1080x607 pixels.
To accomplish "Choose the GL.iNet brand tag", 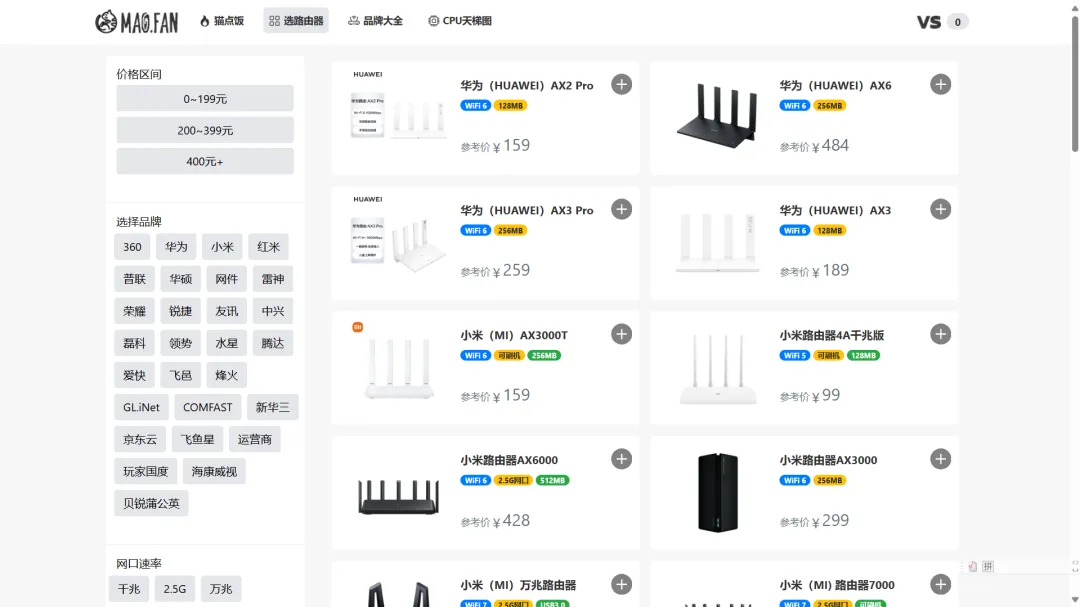I will 141,407.
